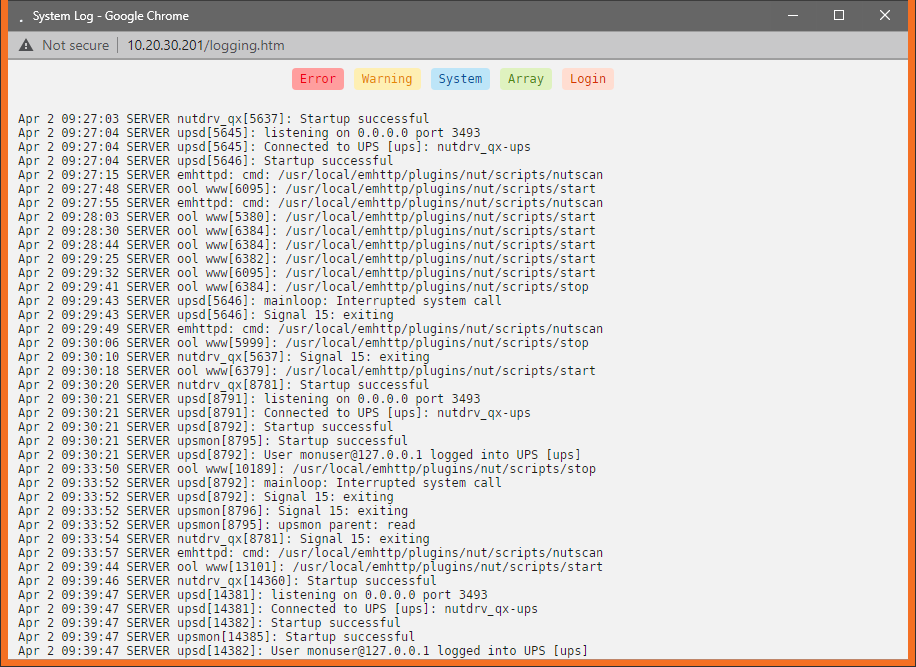Maximize the System Log window
916x667 pixels.
[x=839, y=16]
